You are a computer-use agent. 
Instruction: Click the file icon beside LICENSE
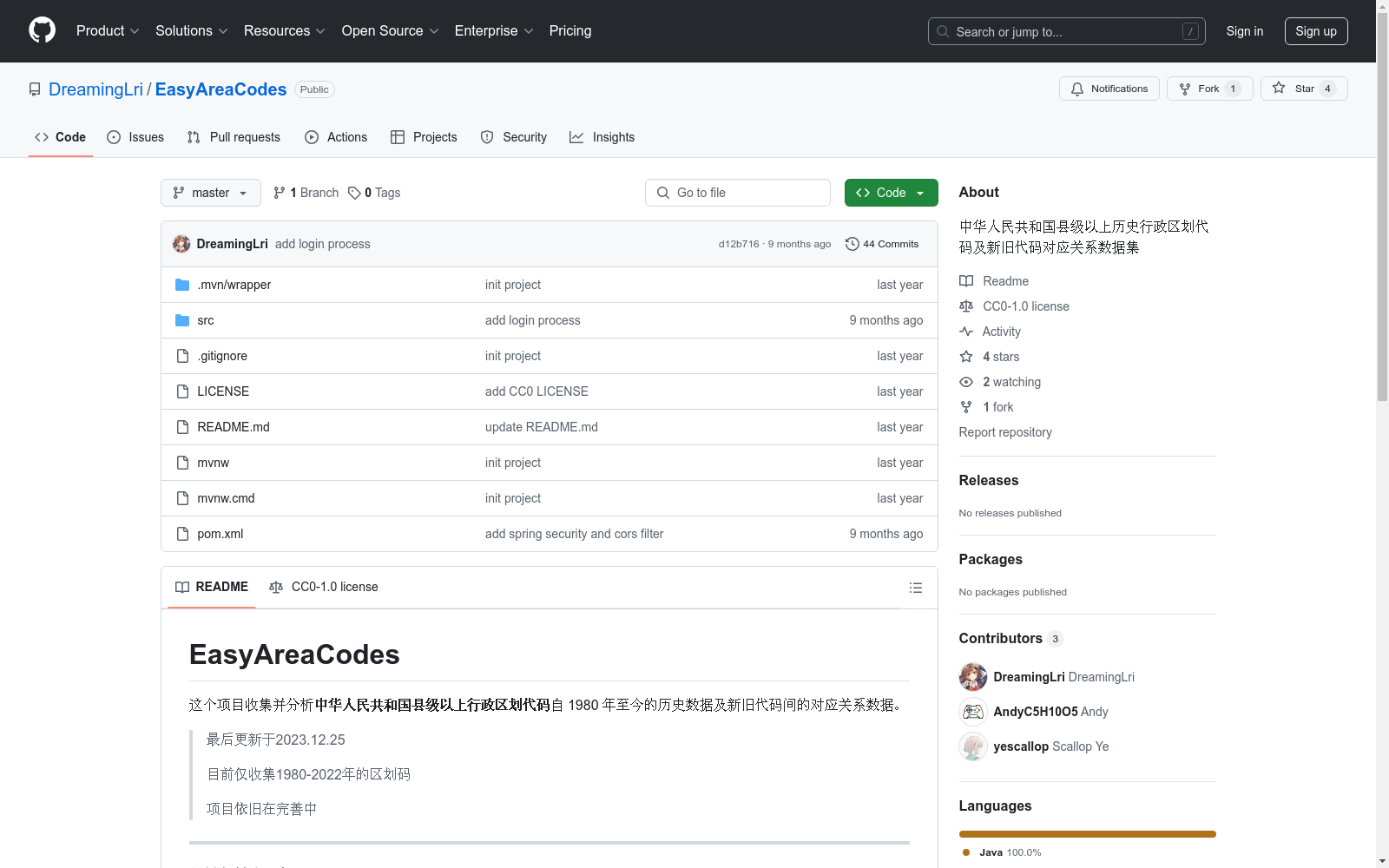182,391
